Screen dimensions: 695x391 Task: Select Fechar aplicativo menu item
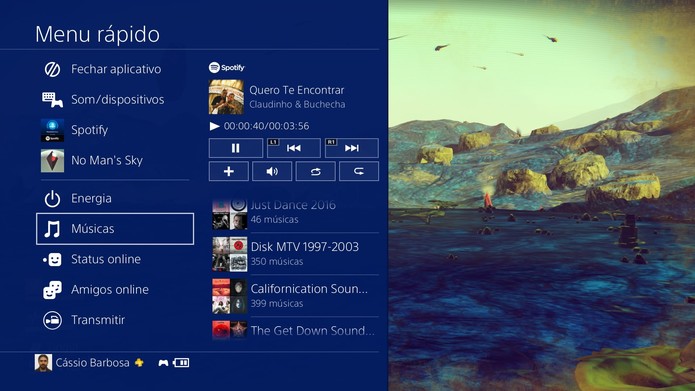[115, 69]
